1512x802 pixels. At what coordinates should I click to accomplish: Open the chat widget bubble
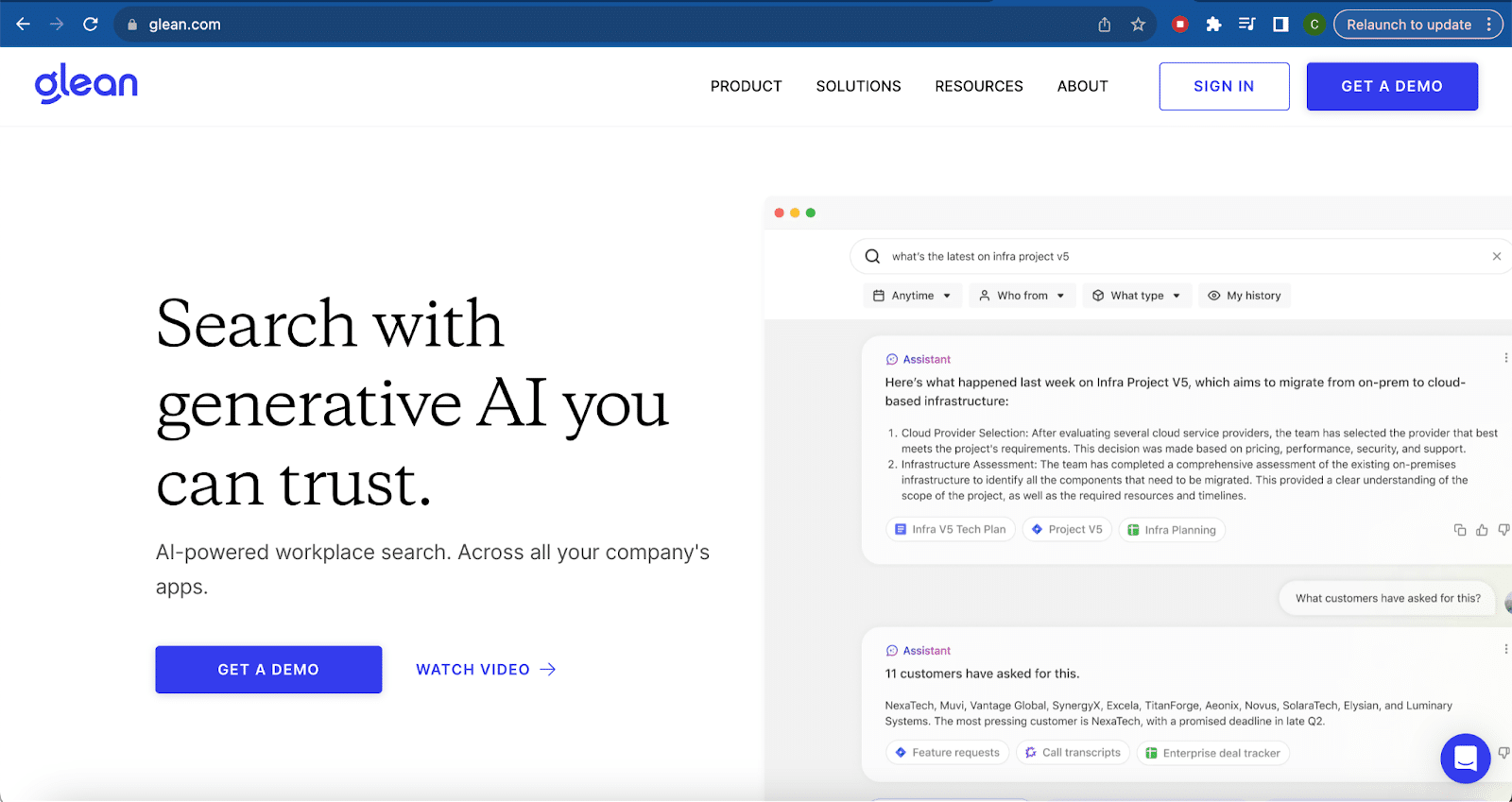point(1465,758)
